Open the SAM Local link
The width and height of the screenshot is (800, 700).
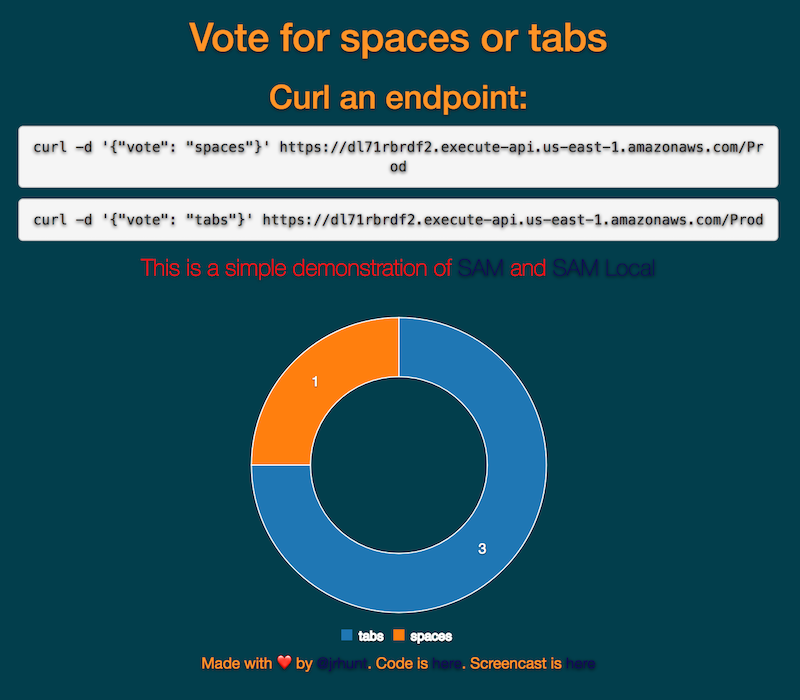(604, 268)
